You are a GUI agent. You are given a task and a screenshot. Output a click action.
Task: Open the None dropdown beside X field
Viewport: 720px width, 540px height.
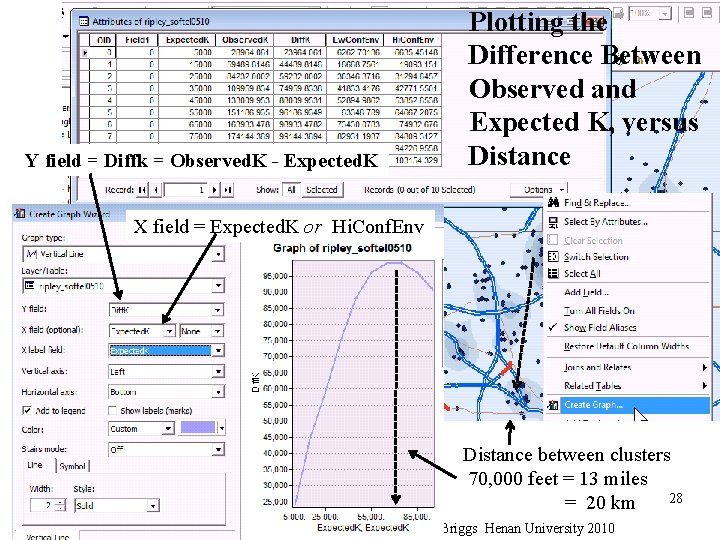pyautogui.click(x=218, y=331)
